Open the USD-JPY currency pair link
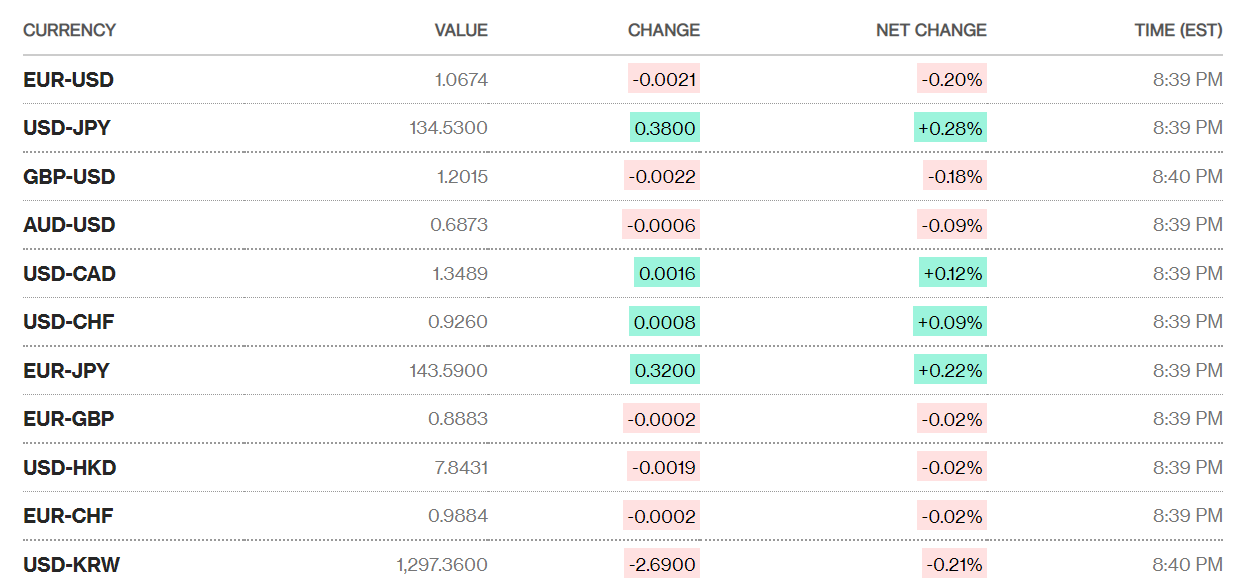1246x583 pixels. pyautogui.click(x=67, y=128)
